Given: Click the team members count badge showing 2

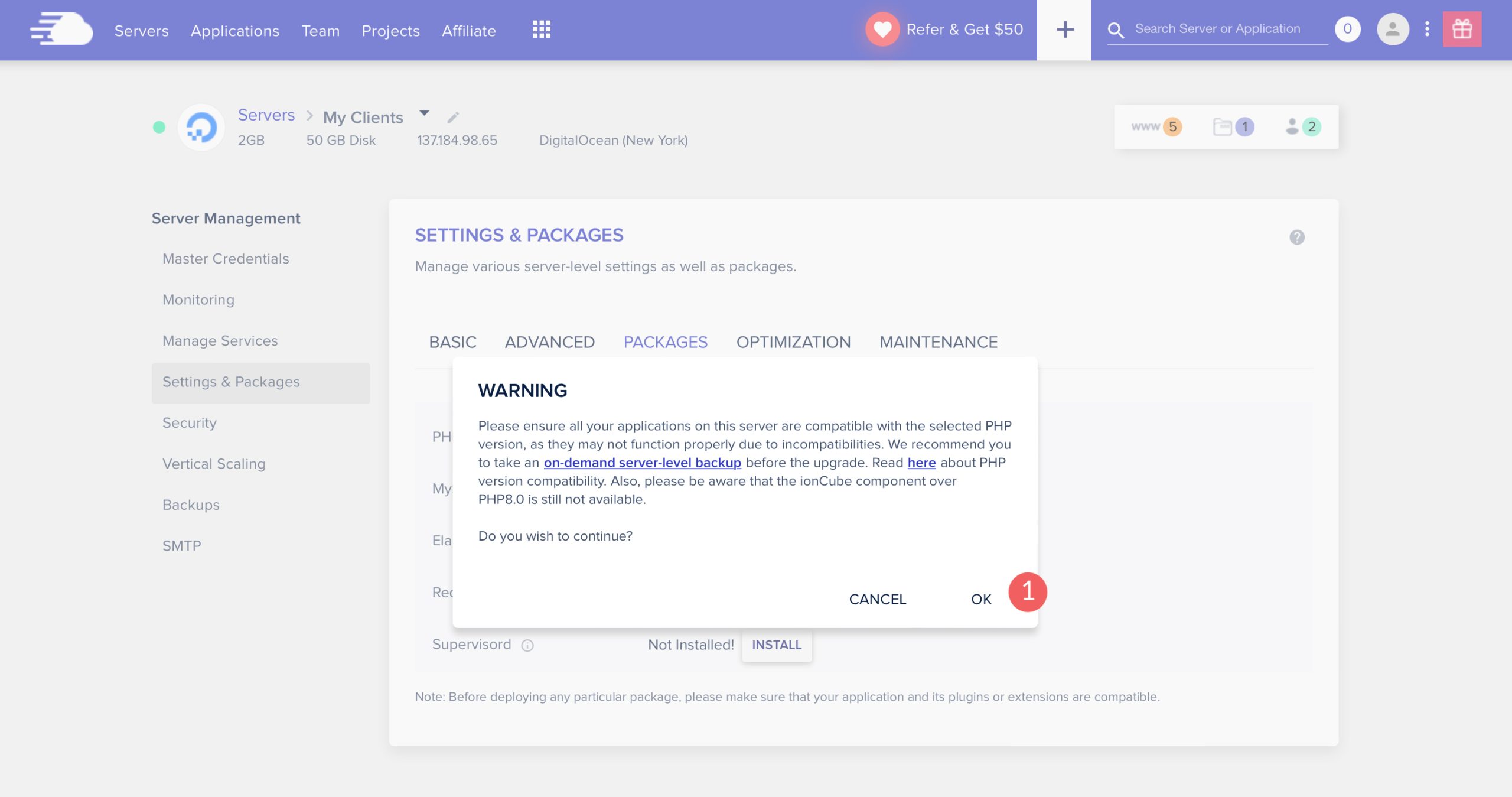Looking at the screenshot, I should 1311,126.
